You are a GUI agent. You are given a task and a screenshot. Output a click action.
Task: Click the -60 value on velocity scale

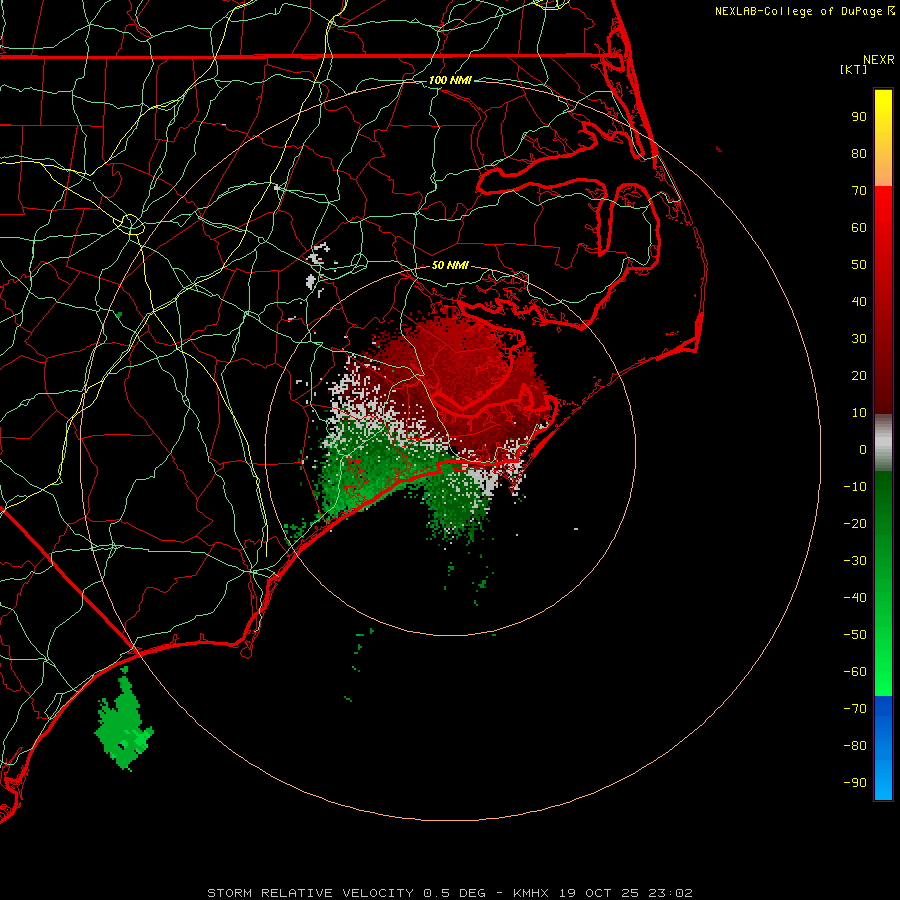coord(855,672)
